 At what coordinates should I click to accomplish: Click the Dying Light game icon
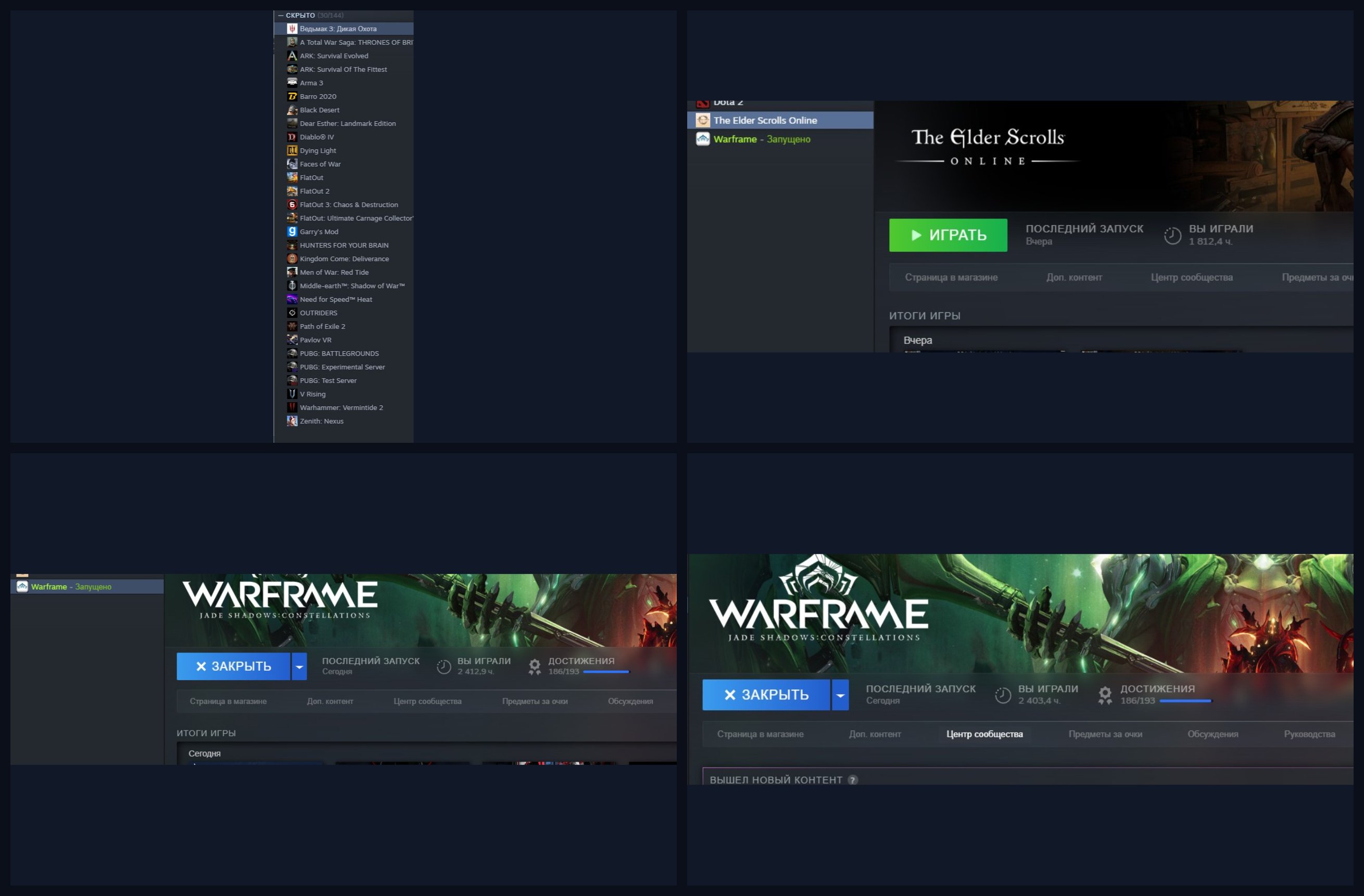[x=292, y=151]
